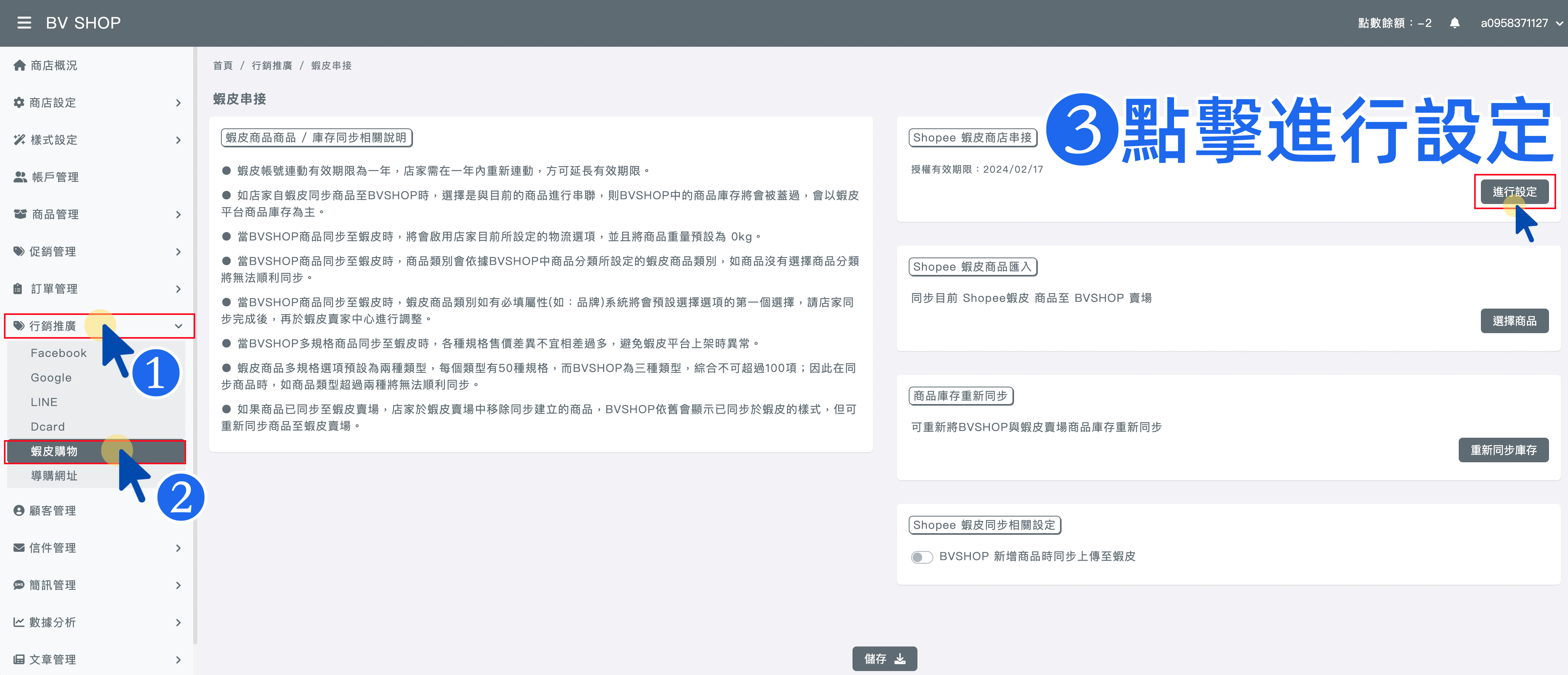Click the SMS bubble icon beside 簡訊管理
The height and width of the screenshot is (675, 1568).
(19, 585)
